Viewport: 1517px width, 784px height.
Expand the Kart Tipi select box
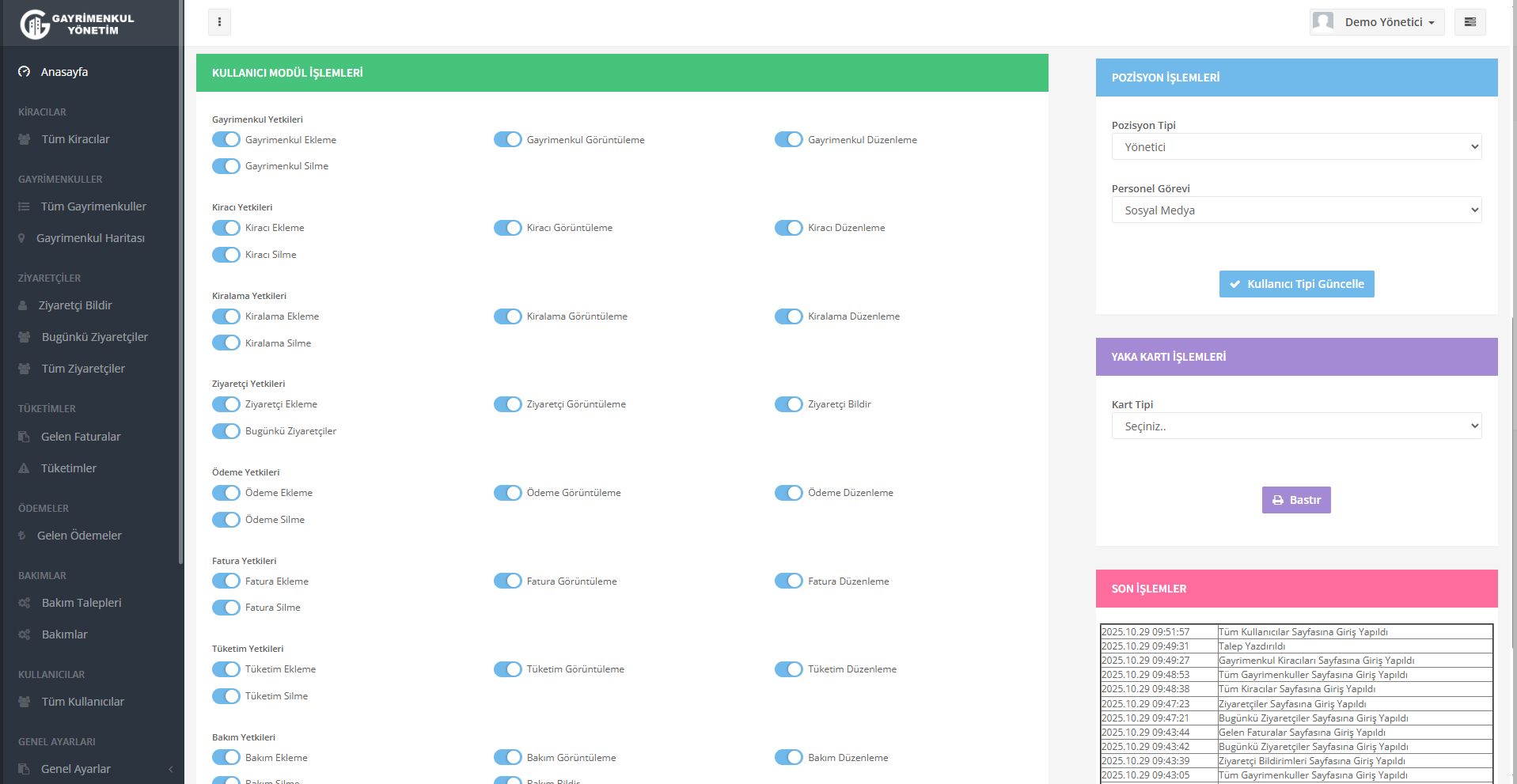[1296, 426]
